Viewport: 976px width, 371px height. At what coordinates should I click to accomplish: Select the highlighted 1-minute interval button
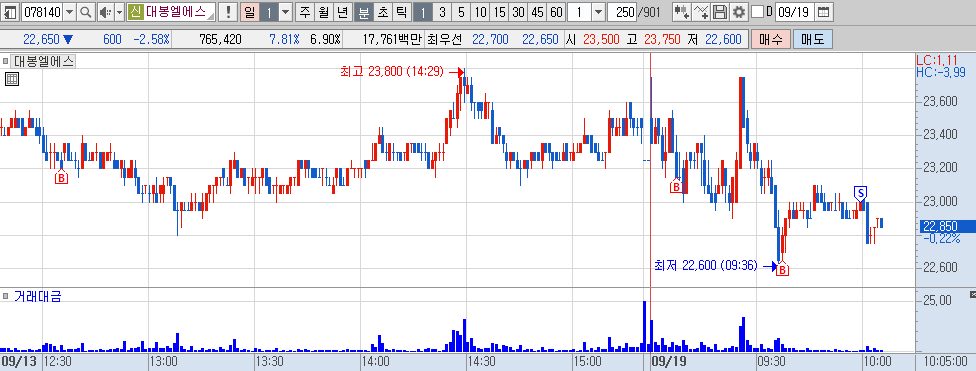pos(423,11)
